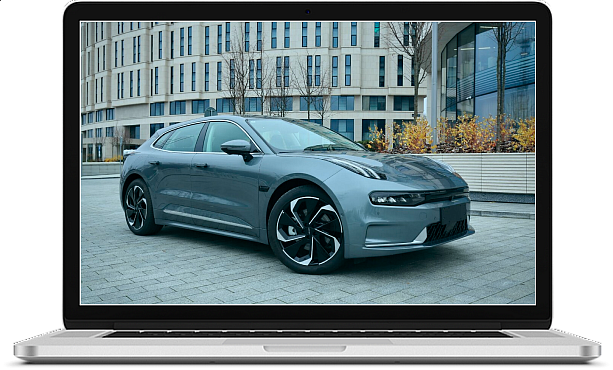This screenshot has height=370, width=613.
Task: Click the gray lamp post near the bushes
Action: 434,85
